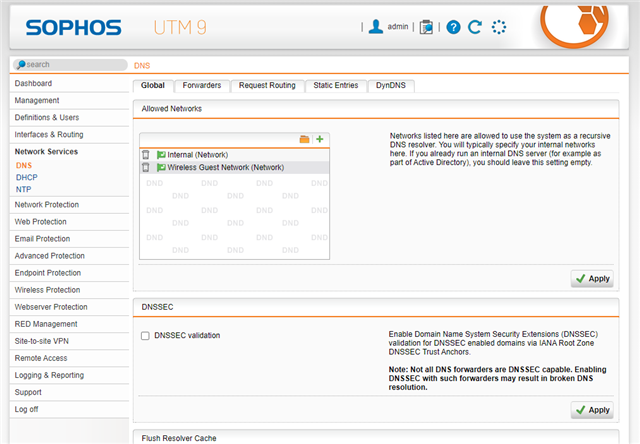Click Log off in the sidebar
640x444 pixels.
(69, 409)
